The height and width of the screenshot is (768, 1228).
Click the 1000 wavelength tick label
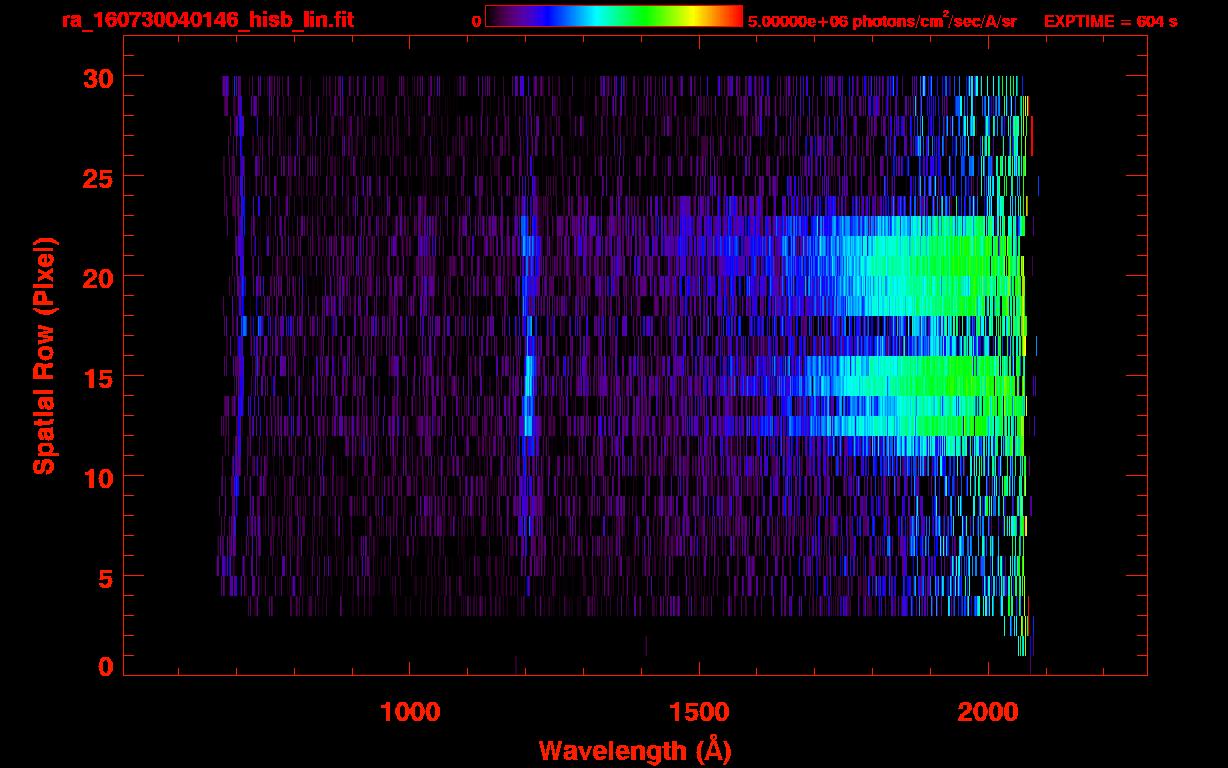(410, 712)
